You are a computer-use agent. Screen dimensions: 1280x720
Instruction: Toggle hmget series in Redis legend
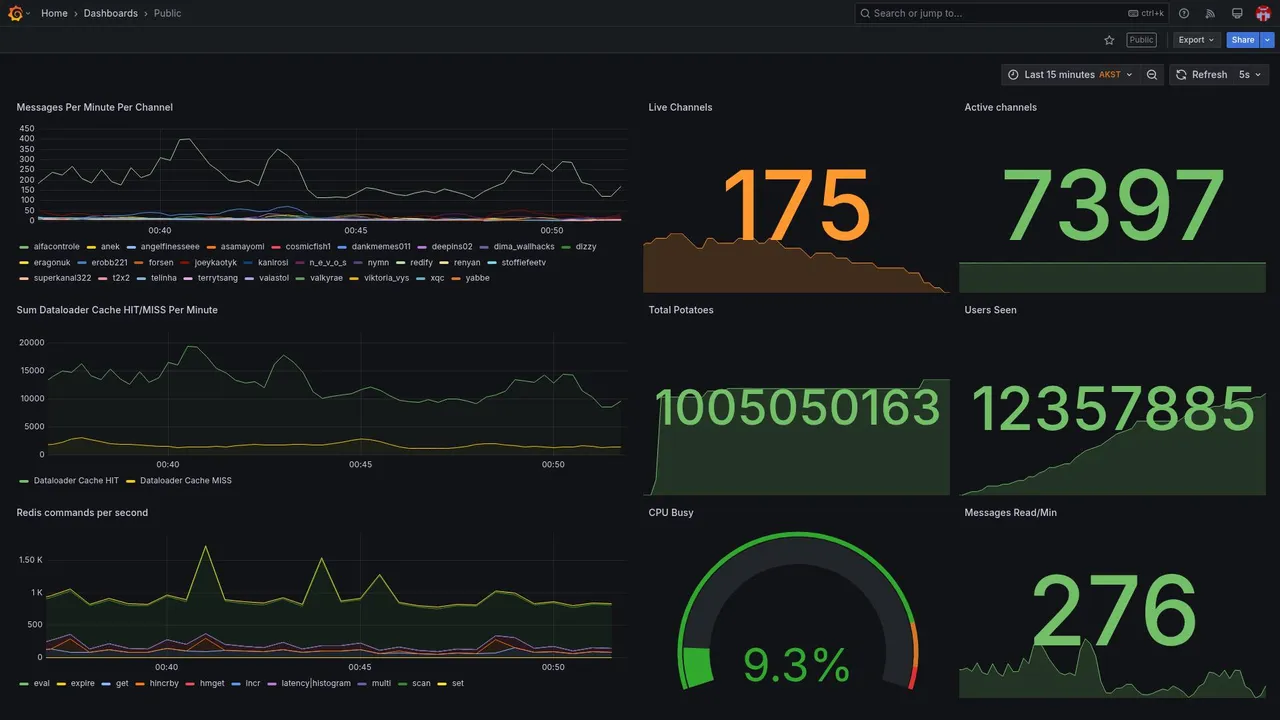point(212,683)
